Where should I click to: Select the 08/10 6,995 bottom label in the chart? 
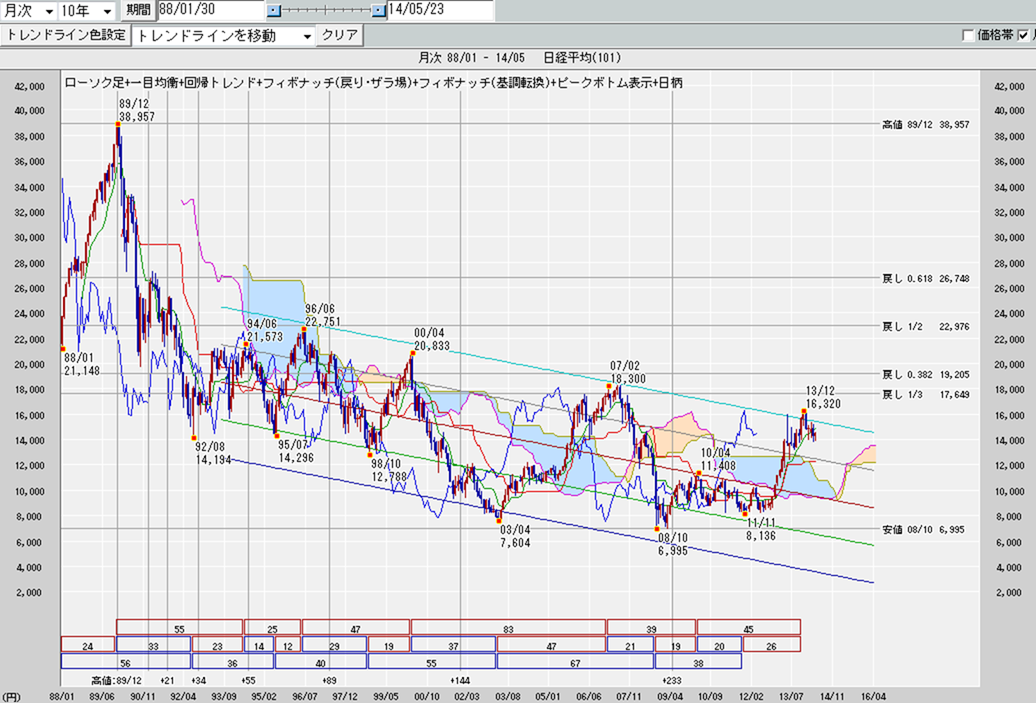coord(673,544)
